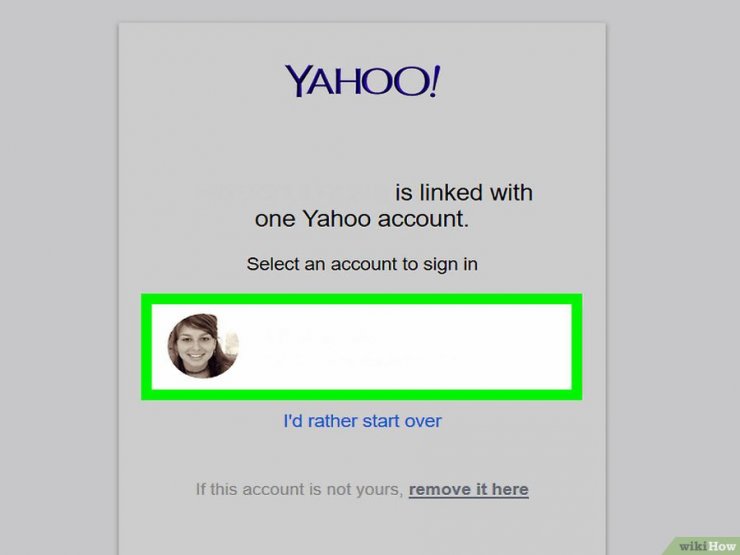Viewport: 740px width, 555px height.
Task: Choose the highlighted account card to sign in
Action: coord(362,347)
